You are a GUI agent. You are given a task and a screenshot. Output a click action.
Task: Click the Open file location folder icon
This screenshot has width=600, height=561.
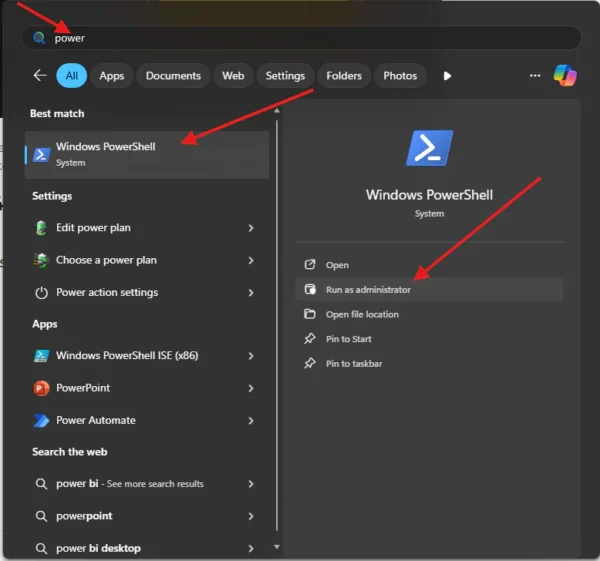click(x=310, y=314)
